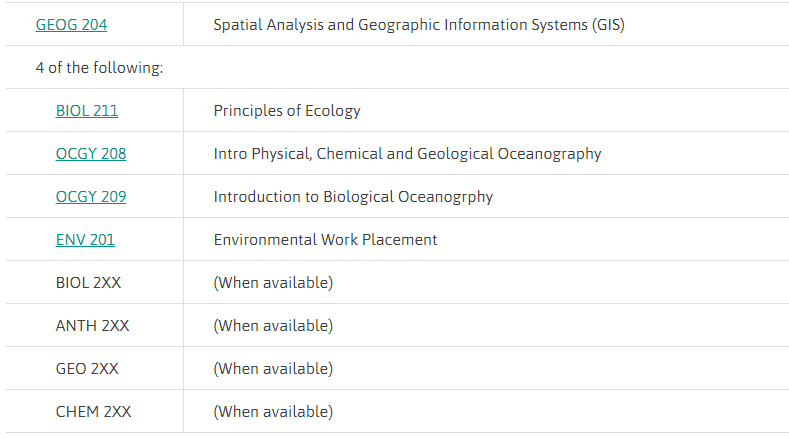Click the CHEM 2XX course code
This screenshot has height=438, width=789.
(x=93, y=412)
